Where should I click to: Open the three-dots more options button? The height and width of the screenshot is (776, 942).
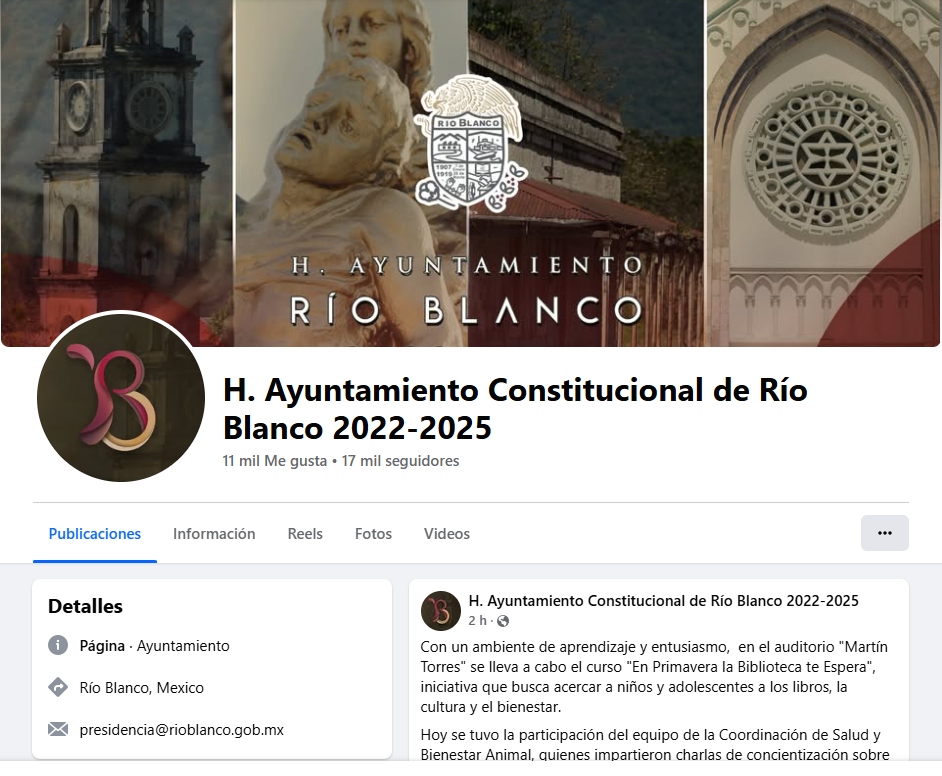tap(884, 533)
